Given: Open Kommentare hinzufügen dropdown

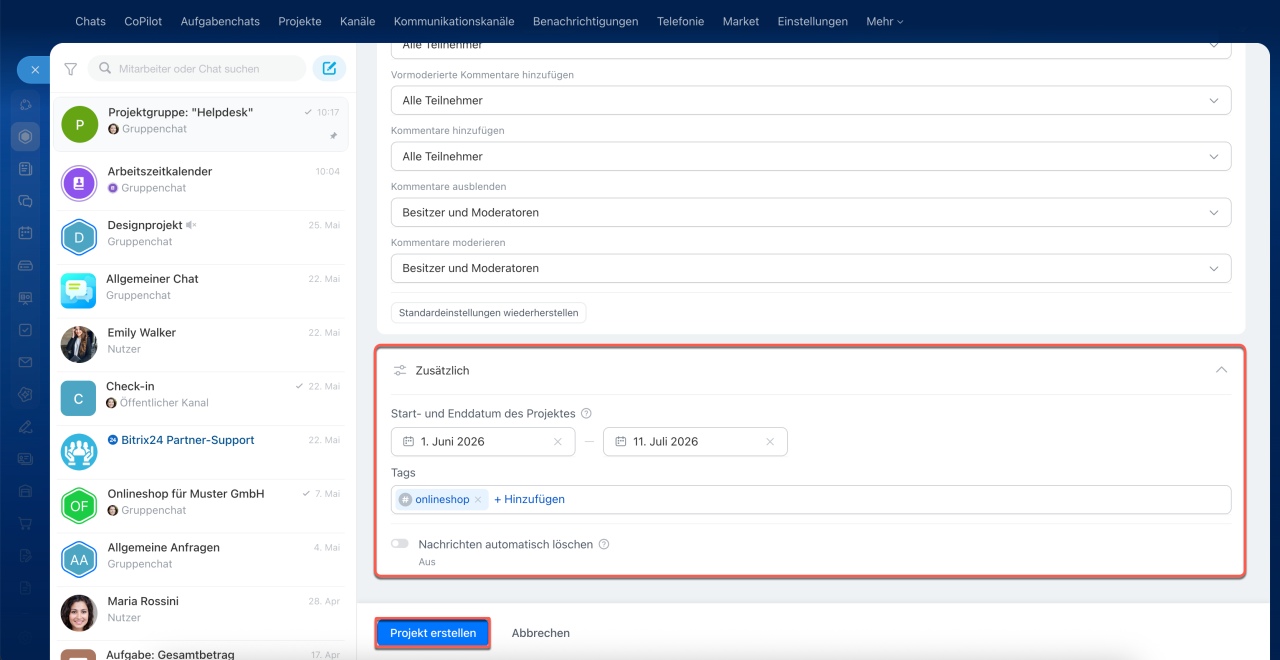Looking at the screenshot, I should [811, 156].
